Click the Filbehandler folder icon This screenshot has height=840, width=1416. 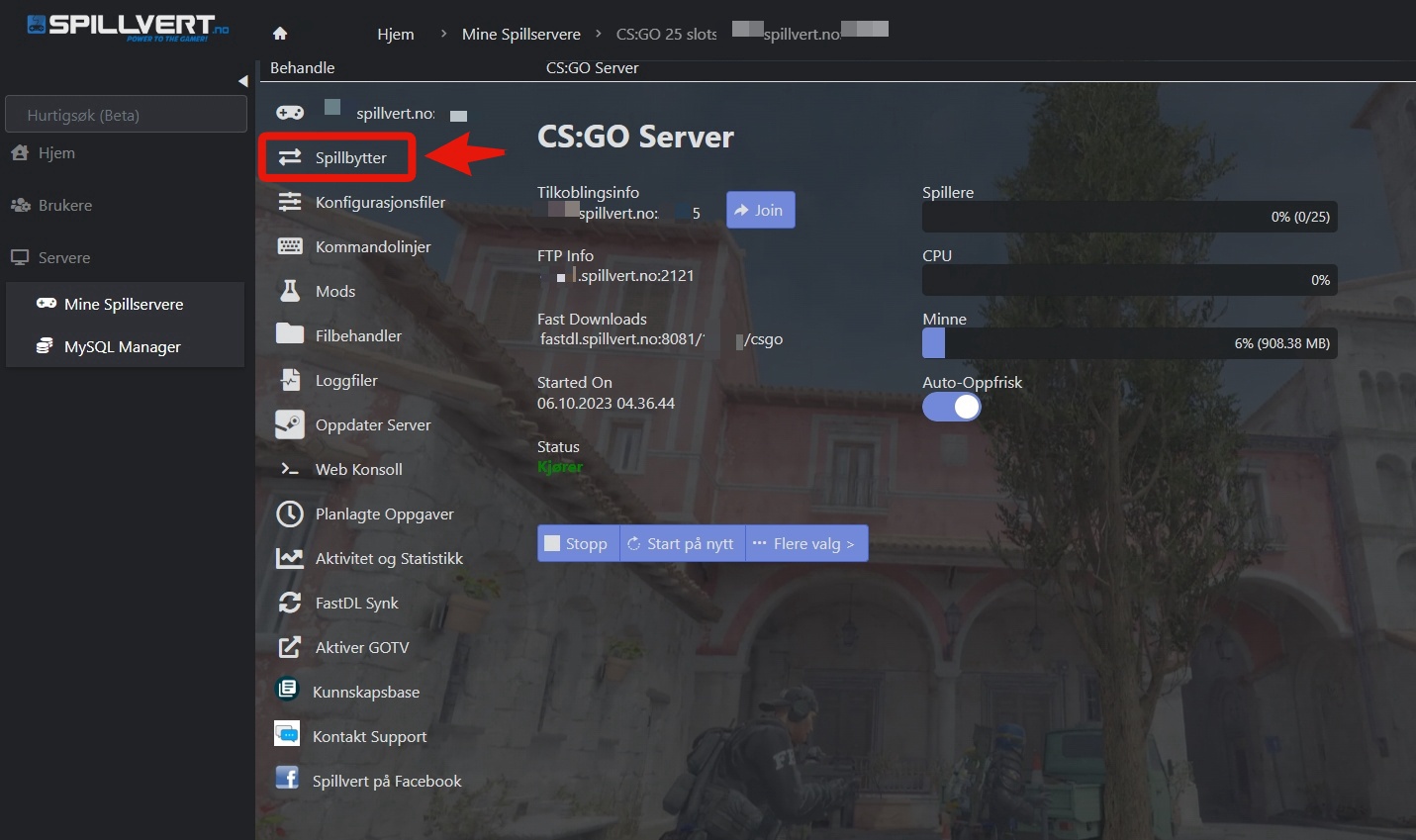pos(290,333)
